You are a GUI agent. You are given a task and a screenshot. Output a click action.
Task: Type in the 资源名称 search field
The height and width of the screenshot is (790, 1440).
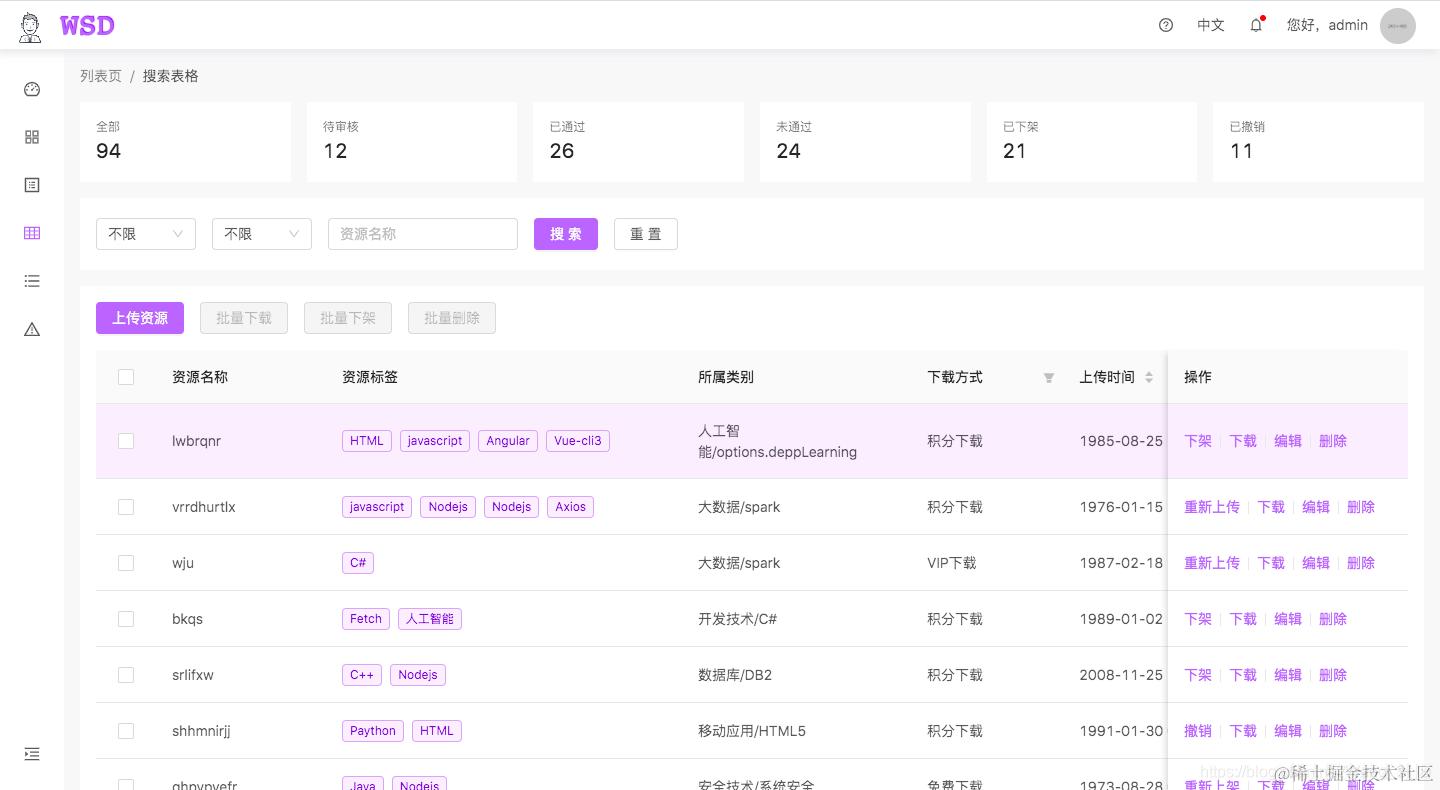[422, 233]
